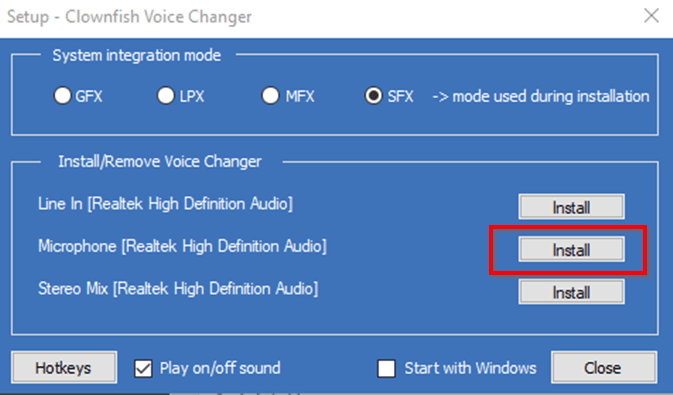Install voice changer on Line In
This screenshot has height=395, width=673.
571,207
